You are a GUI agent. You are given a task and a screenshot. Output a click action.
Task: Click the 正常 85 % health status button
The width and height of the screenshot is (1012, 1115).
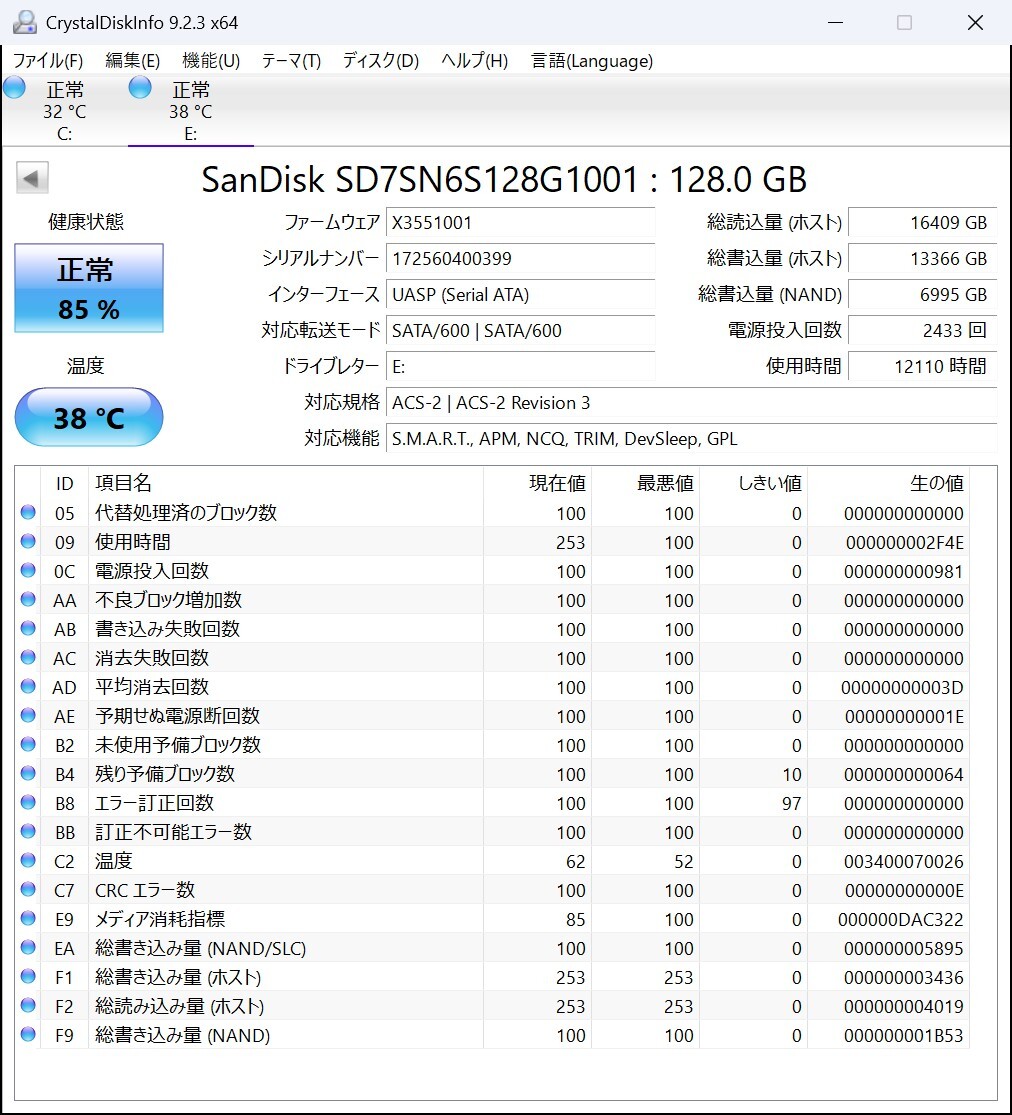click(x=89, y=288)
